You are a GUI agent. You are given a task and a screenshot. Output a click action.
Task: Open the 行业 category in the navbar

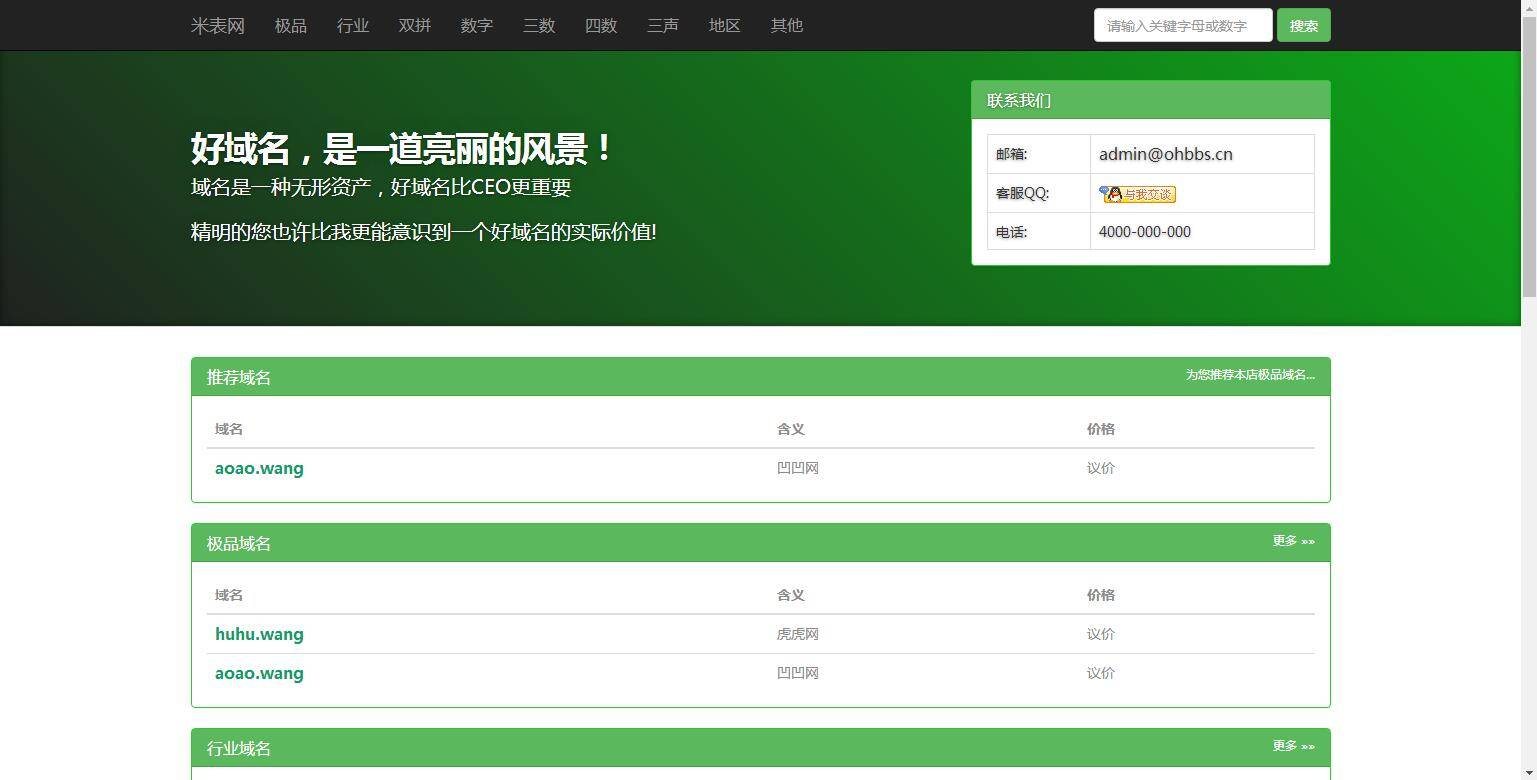coord(352,26)
